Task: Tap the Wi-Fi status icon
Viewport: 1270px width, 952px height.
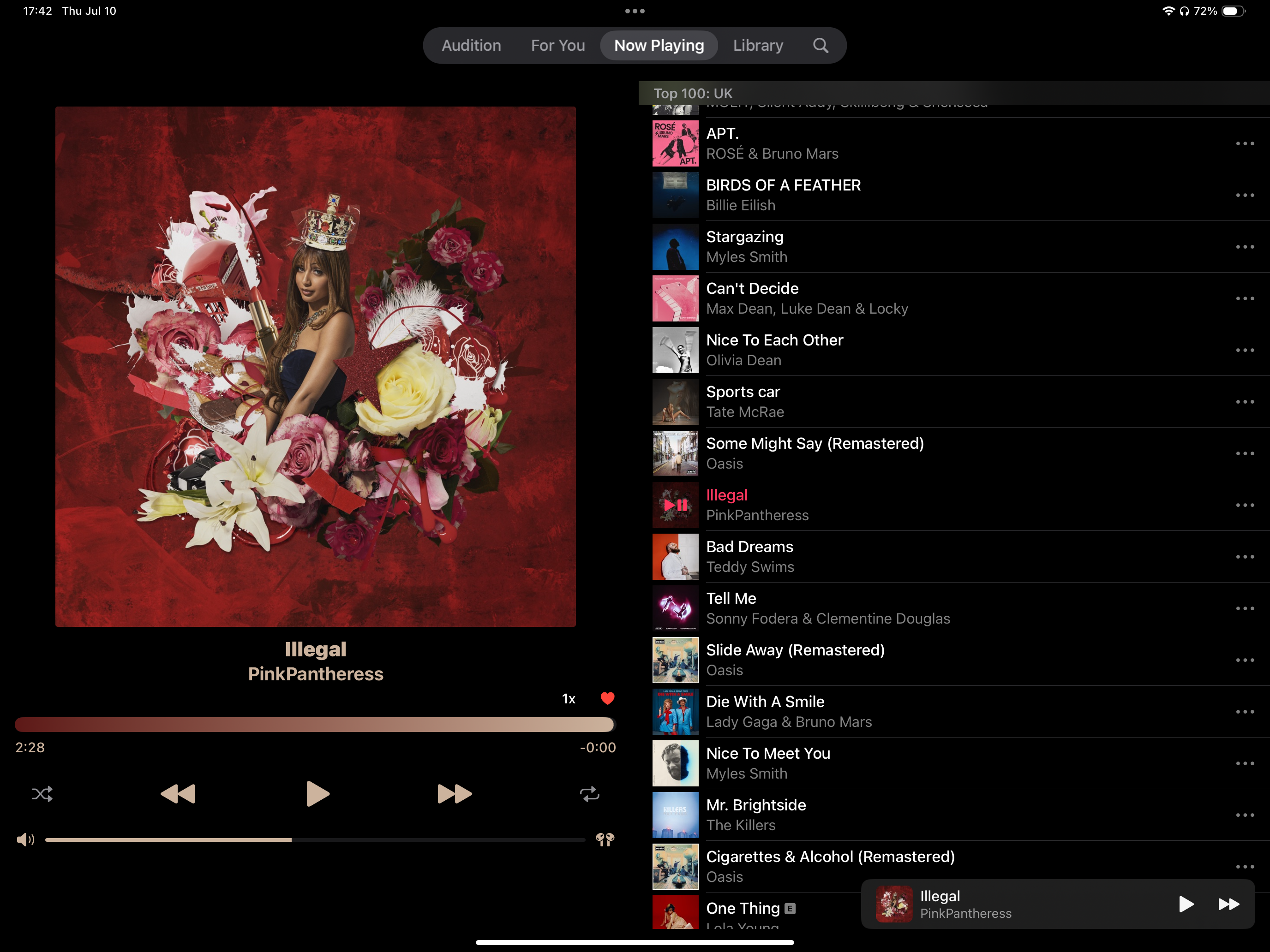Action: click(x=1168, y=11)
